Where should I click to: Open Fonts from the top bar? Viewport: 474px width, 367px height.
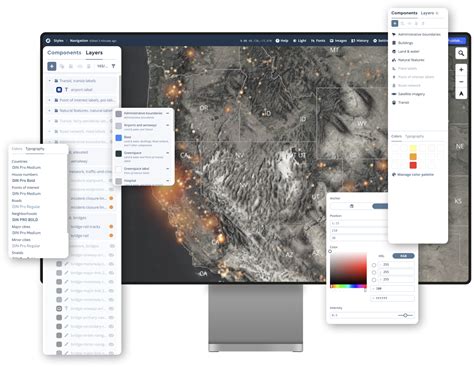pos(318,41)
